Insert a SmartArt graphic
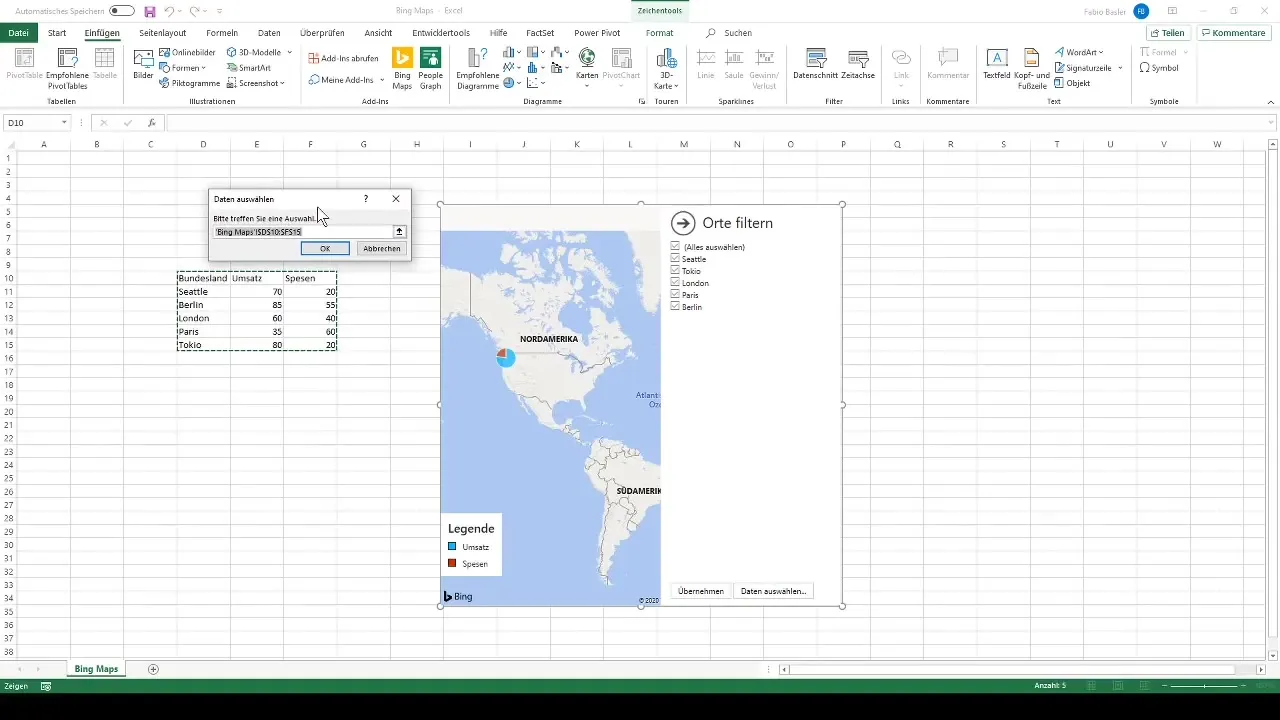Viewport: 1280px width, 720px height. [x=248, y=68]
